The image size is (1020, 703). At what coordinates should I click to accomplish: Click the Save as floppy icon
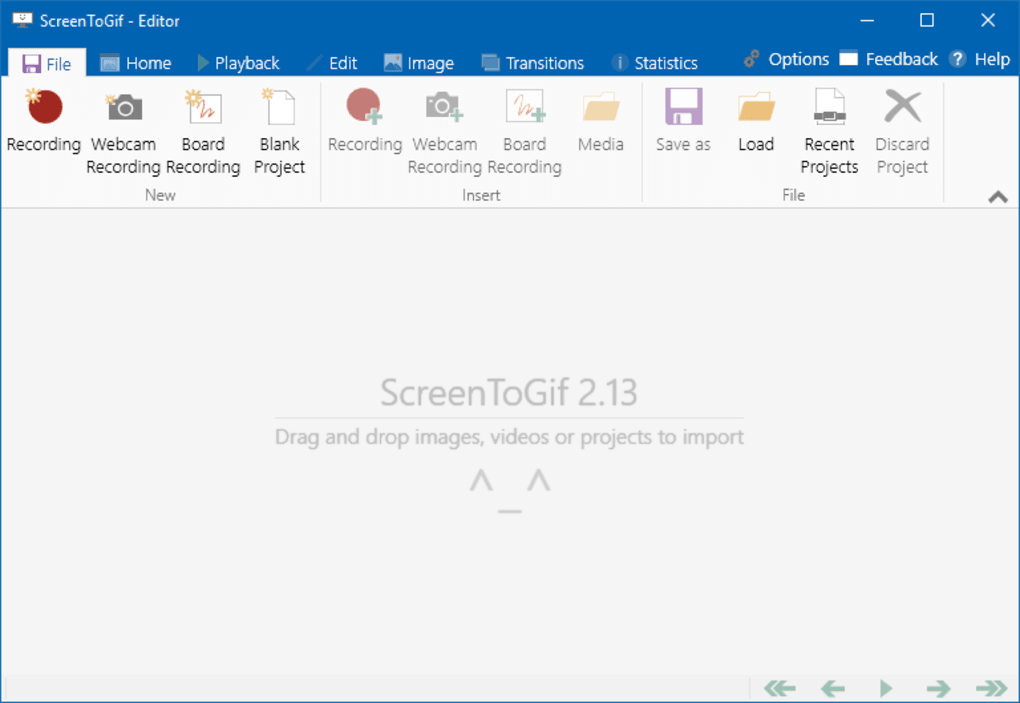click(683, 107)
